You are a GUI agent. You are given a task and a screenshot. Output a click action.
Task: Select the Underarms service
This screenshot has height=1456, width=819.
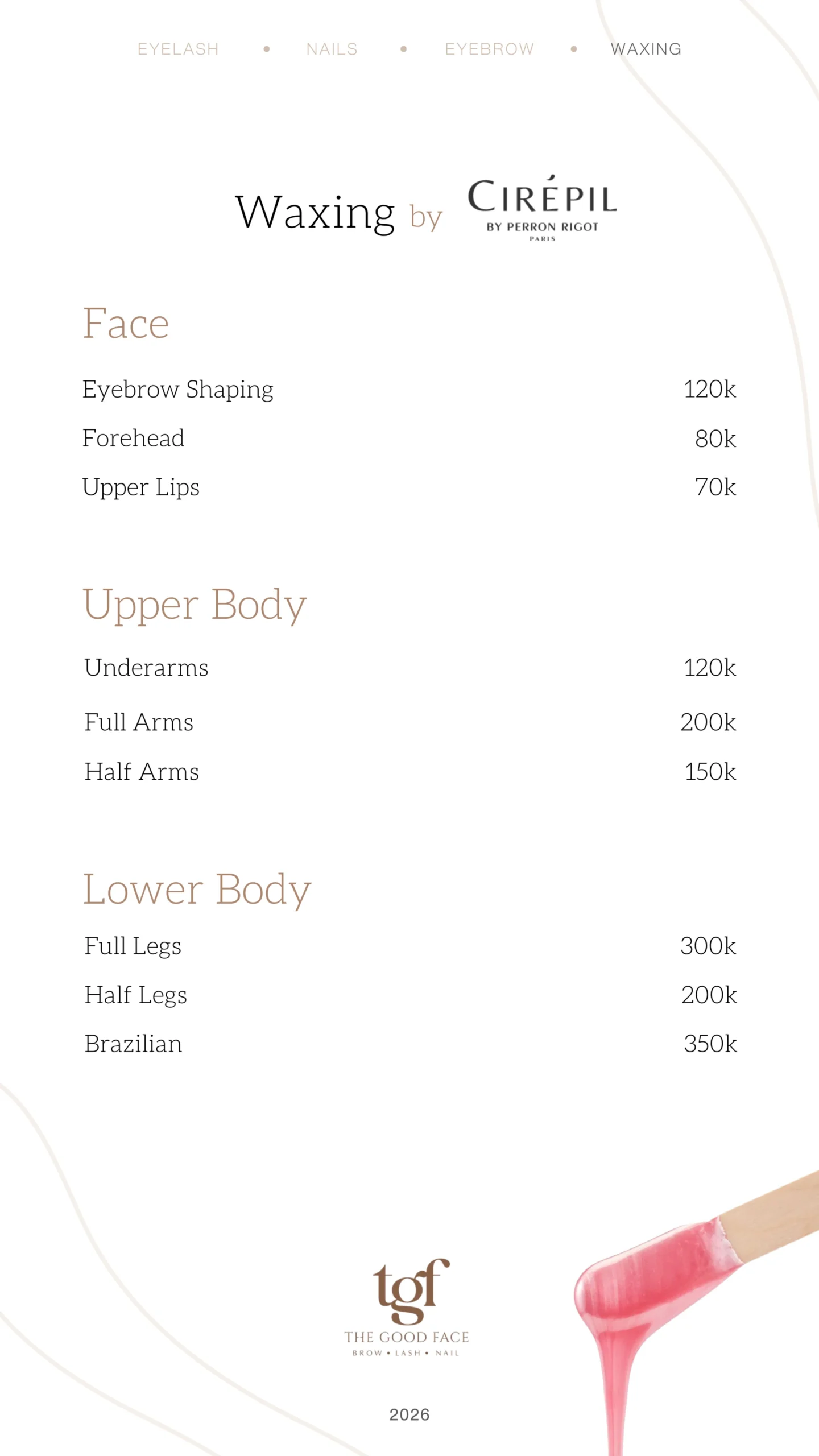click(x=146, y=668)
